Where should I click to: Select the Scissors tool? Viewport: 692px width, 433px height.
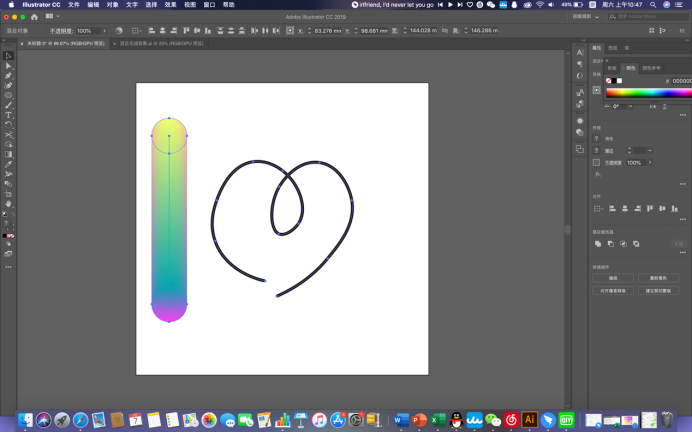click(x=8, y=135)
